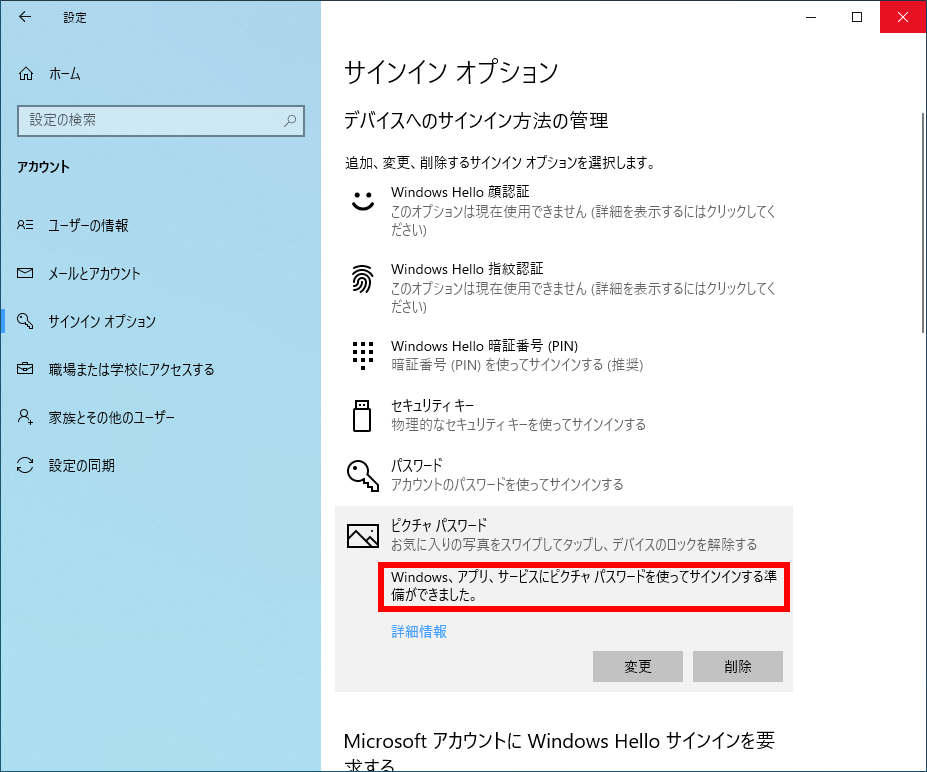This screenshot has width=927, height=772.
Task: Click デバイスへのサインイン方法の管理 heading
Action: (x=476, y=121)
